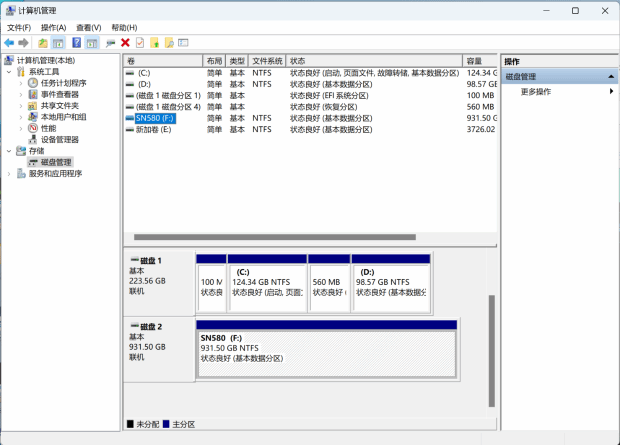This screenshot has height=445, width=620.
Task: Expand the 性能 tree node
Action: pyautogui.click(x=21, y=129)
